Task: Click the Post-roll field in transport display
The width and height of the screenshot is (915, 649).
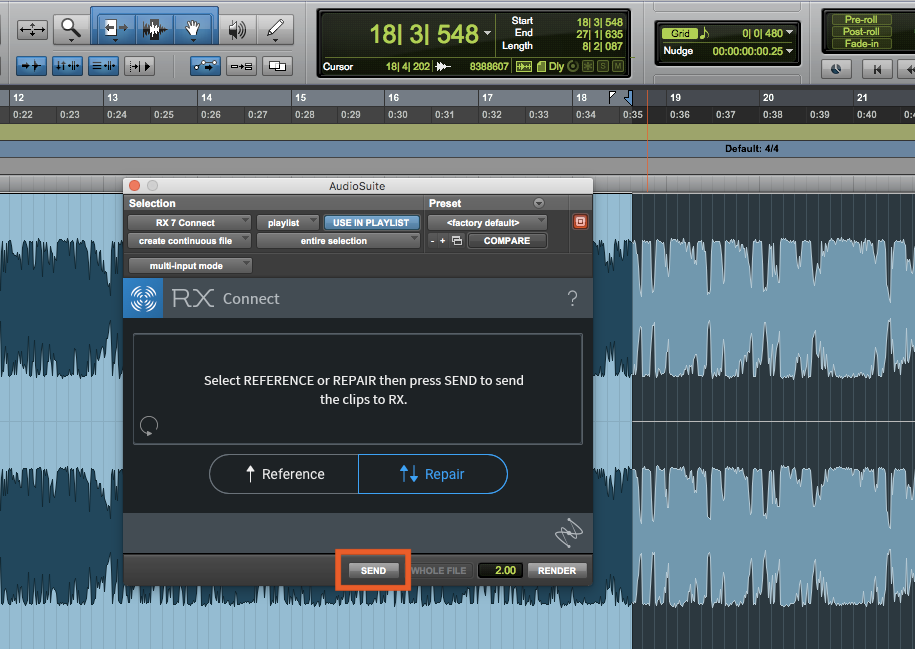Action: 861,32
